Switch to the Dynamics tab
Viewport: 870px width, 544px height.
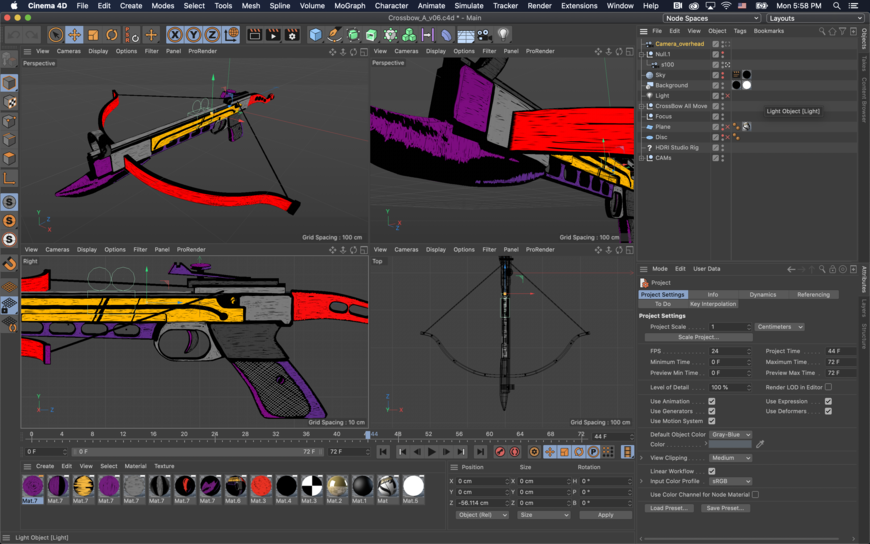tap(762, 294)
